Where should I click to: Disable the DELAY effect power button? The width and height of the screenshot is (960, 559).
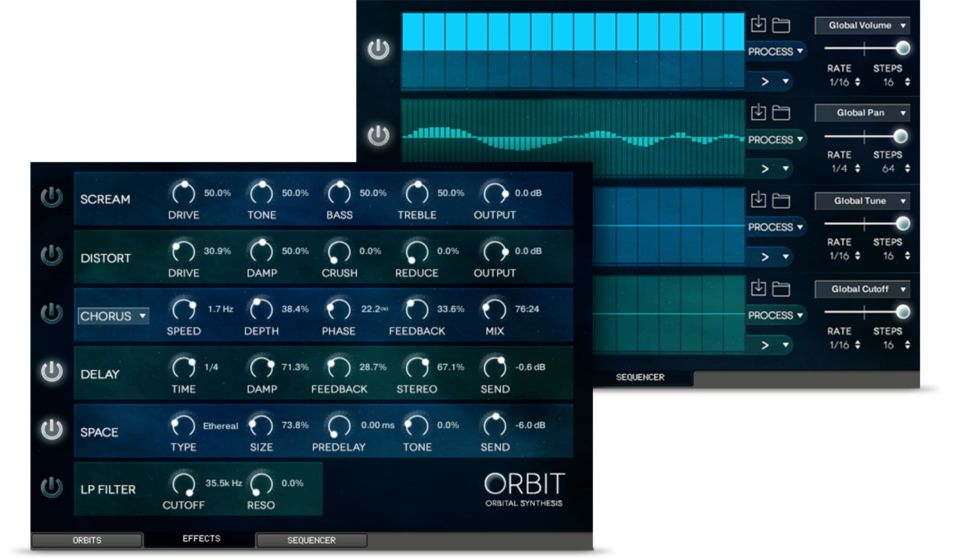pyautogui.click(x=51, y=372)
